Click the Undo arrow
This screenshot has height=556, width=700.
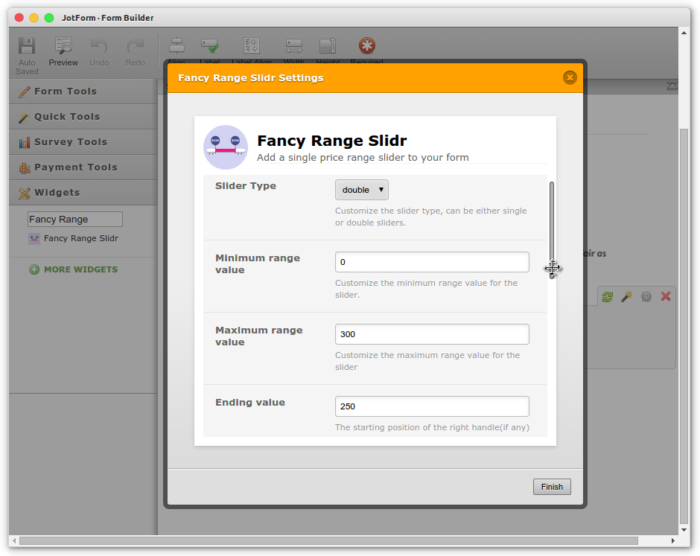click(99, 46)
